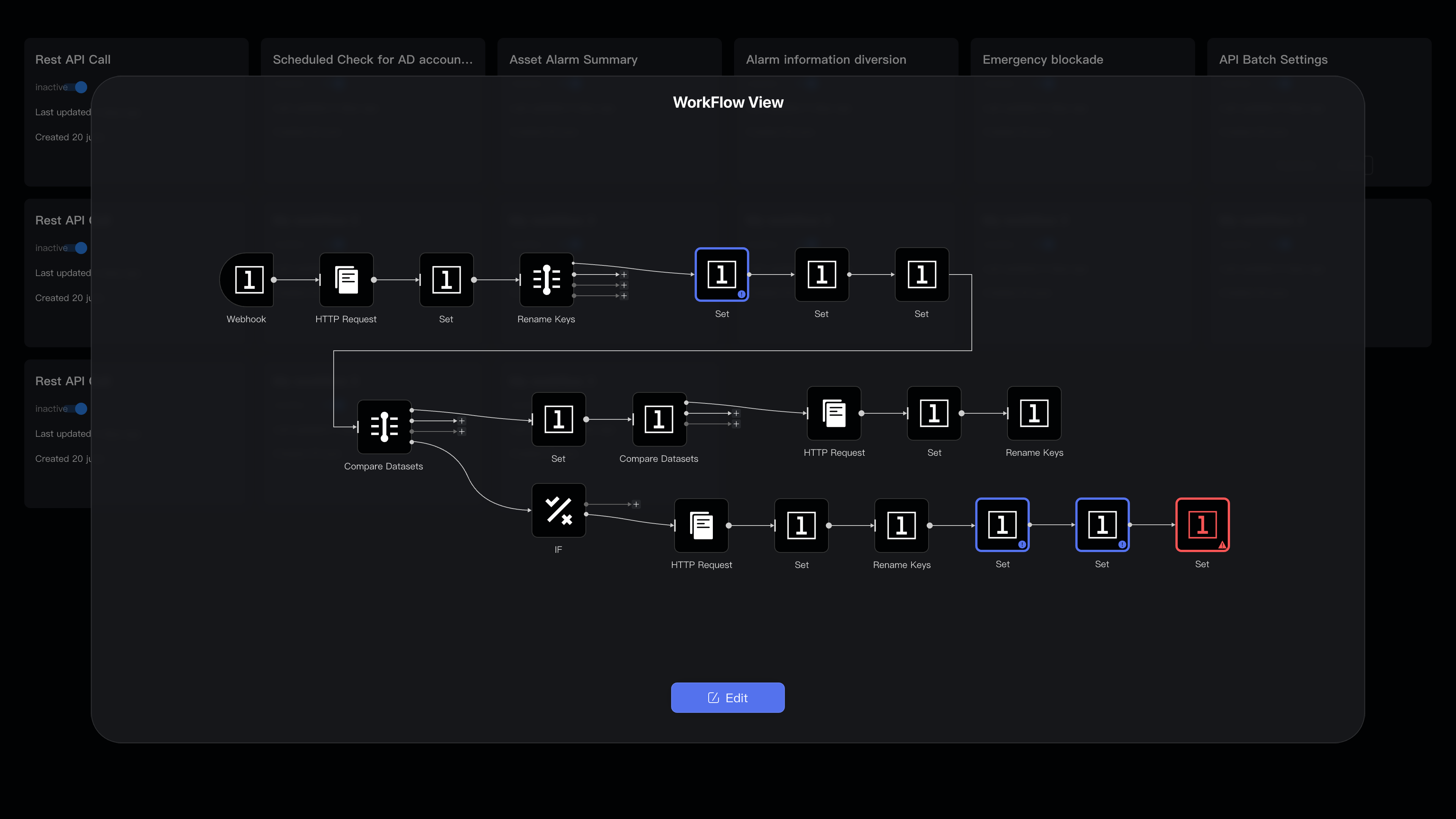The width and height of the screenshot is (1456, 819).
Task: Click plus output on second Compare Datasets
Action: coord(736,413)
